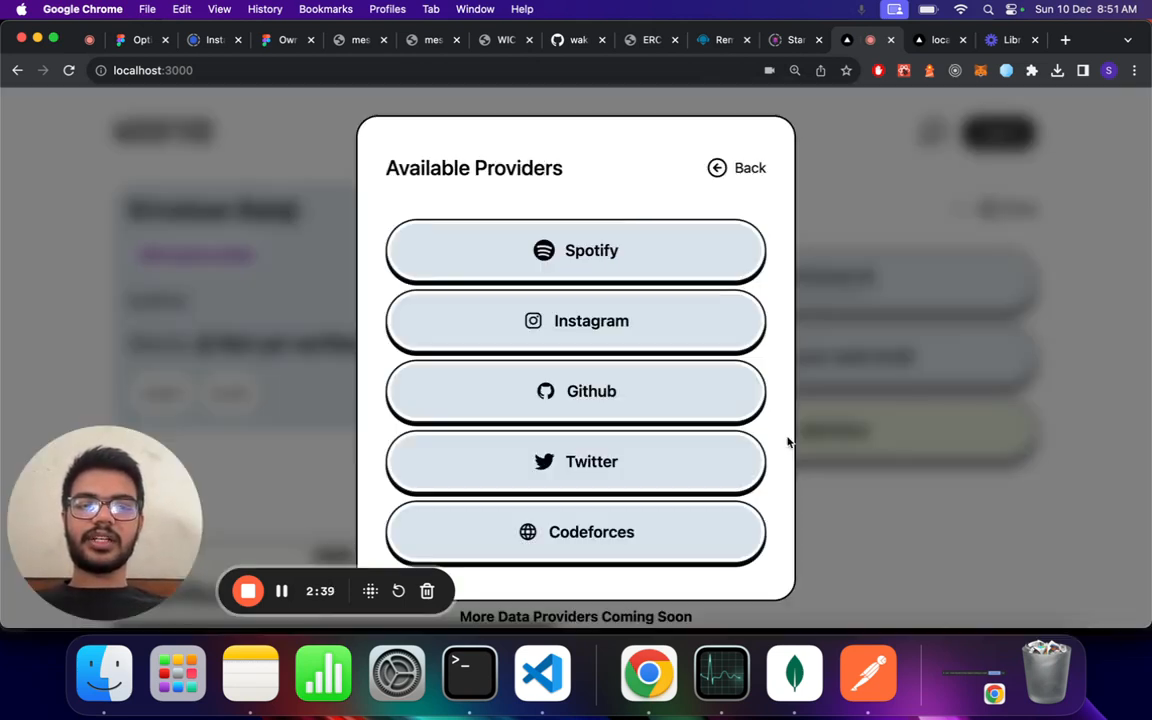Choose Spotify as the data provider
The width and height of the screenshot is (1152, 720).
575,251
